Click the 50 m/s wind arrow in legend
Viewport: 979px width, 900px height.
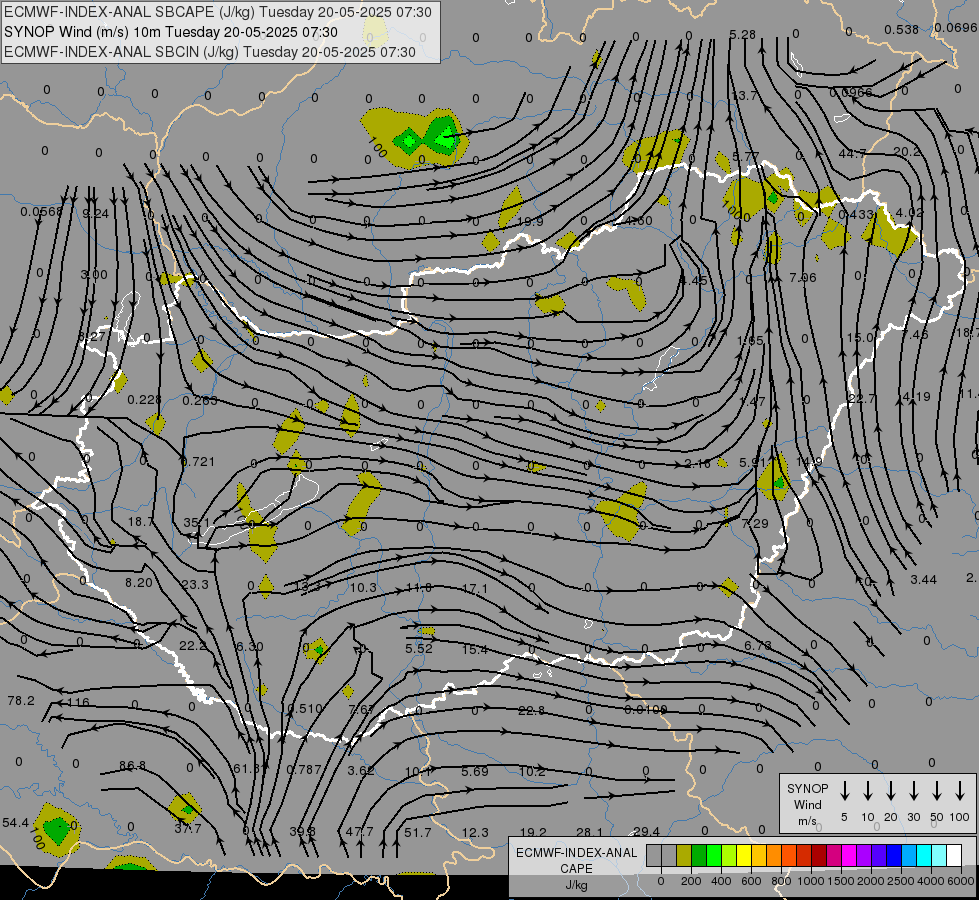tap(937, 790)
